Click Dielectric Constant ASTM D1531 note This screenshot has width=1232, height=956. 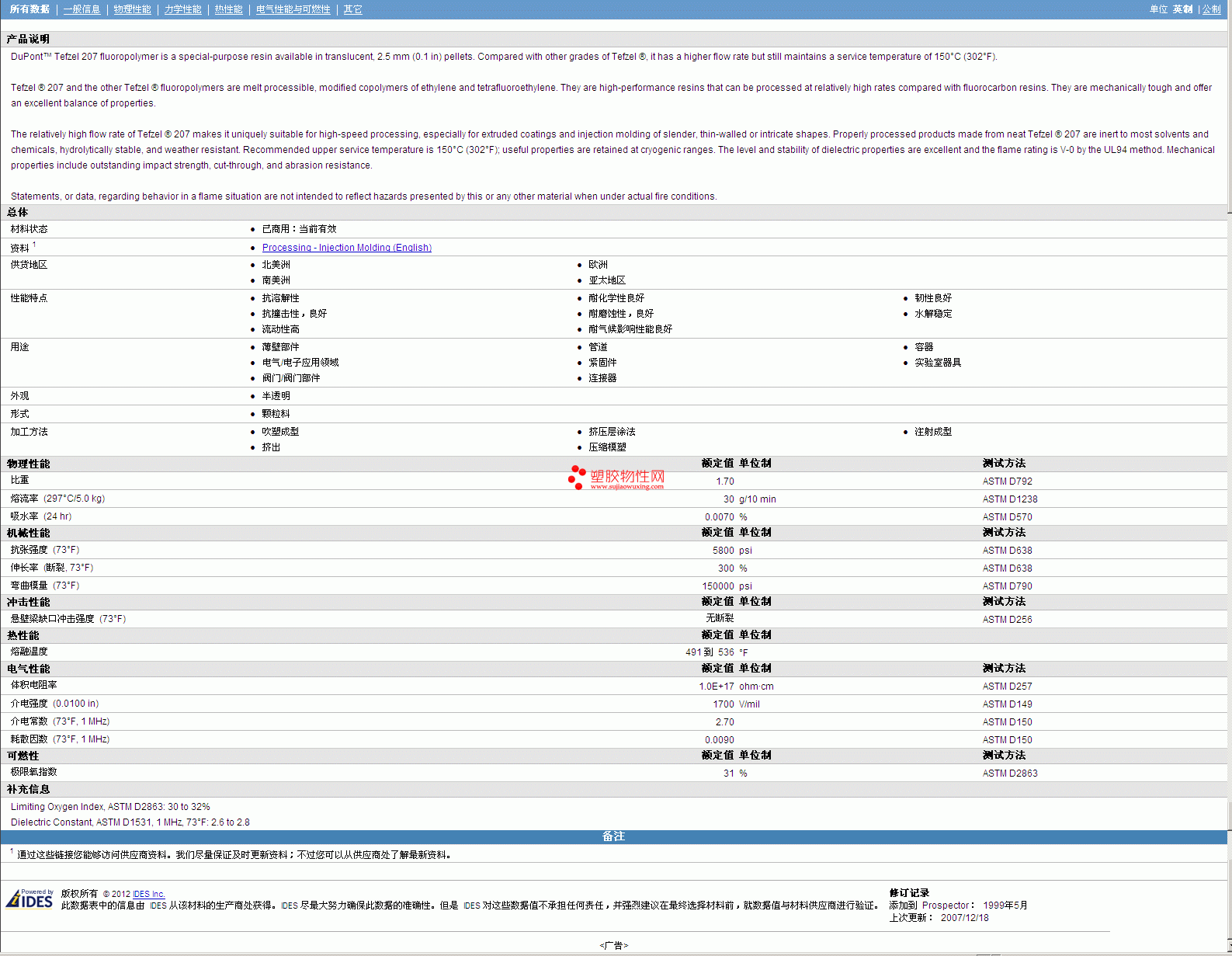pos(130,822)
